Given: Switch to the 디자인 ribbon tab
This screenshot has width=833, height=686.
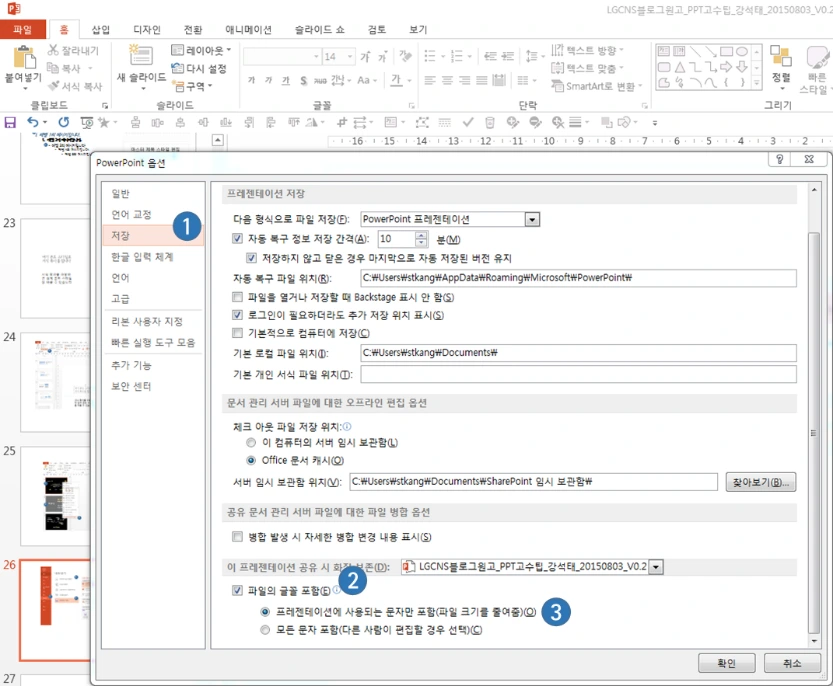Looking at the screenshot, I should pos(147,29).
